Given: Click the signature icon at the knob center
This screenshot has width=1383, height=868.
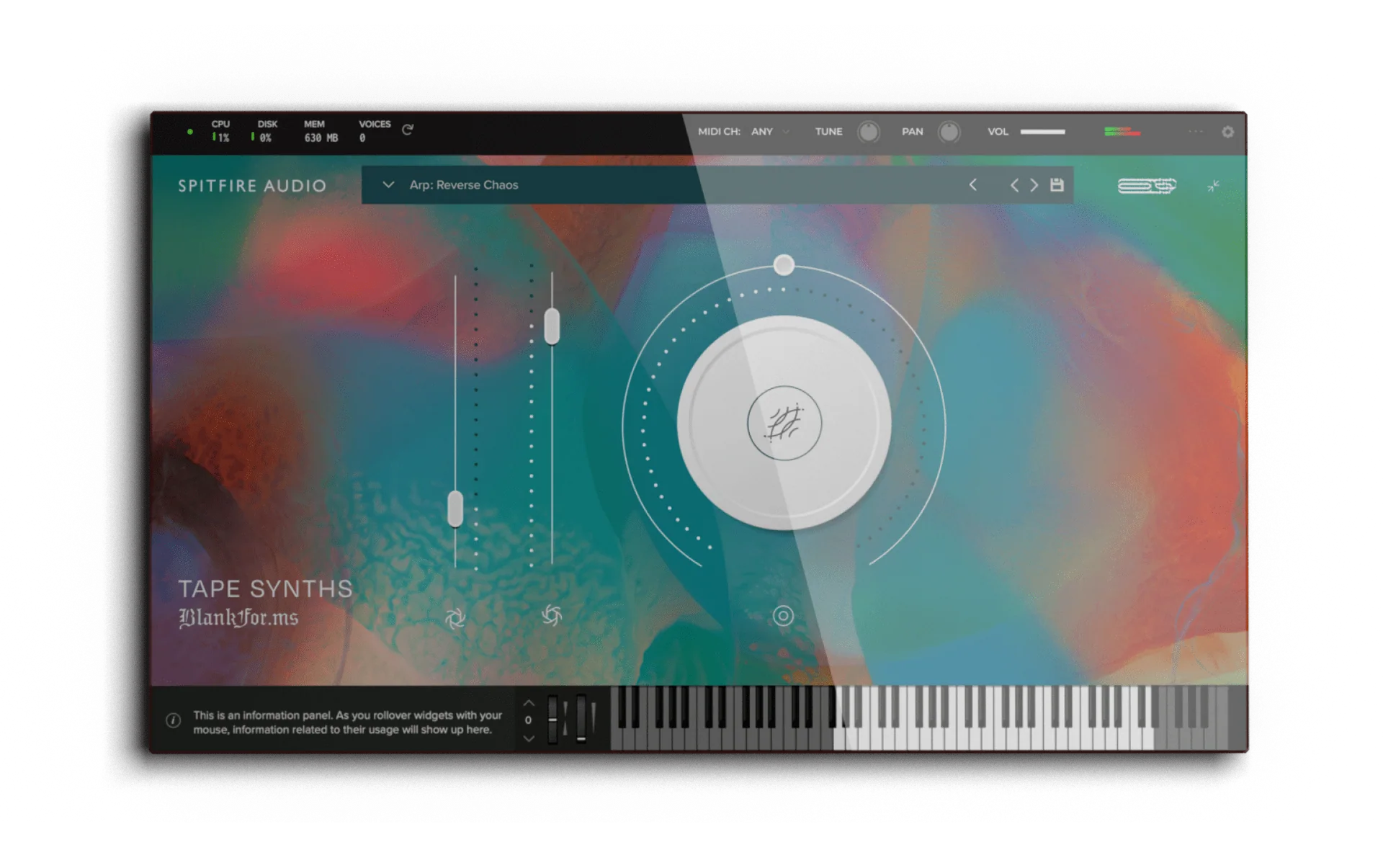Looking at the screenshot, I should [784, 424].
